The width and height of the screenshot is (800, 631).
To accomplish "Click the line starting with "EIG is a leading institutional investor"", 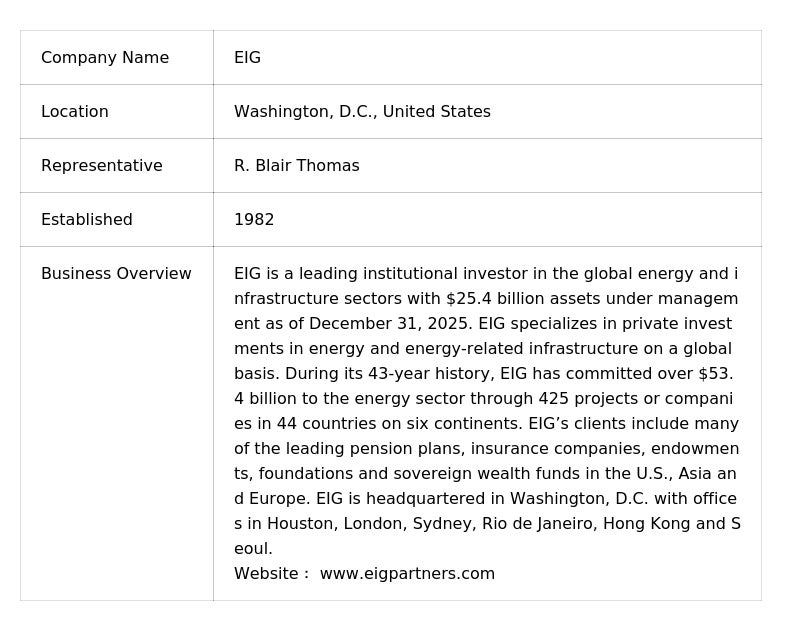I will coord(486,274).
